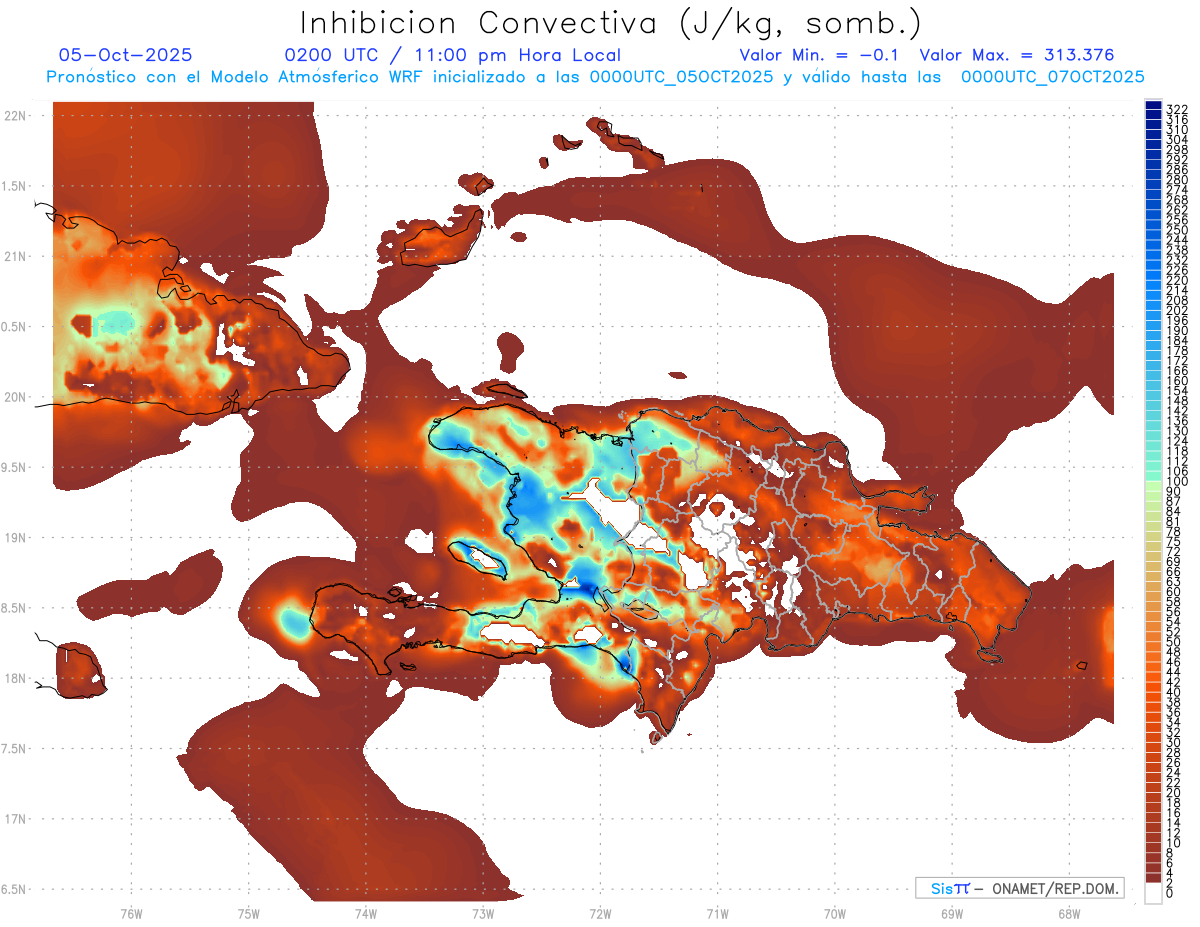This screenshot has width=1200, height=927.
Task: Click the "ONAMET/REP.DOM." credit box
Action: click(x=1019, y=888)
